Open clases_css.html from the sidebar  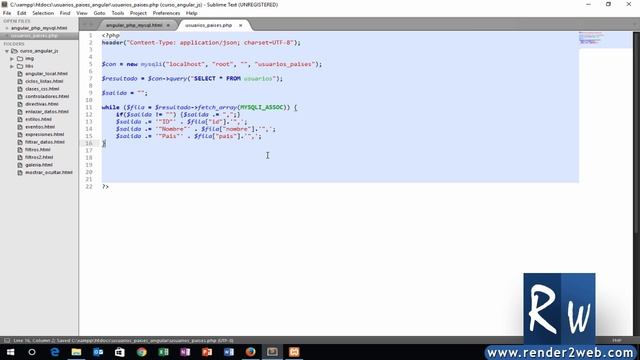(x=42, y=89)
